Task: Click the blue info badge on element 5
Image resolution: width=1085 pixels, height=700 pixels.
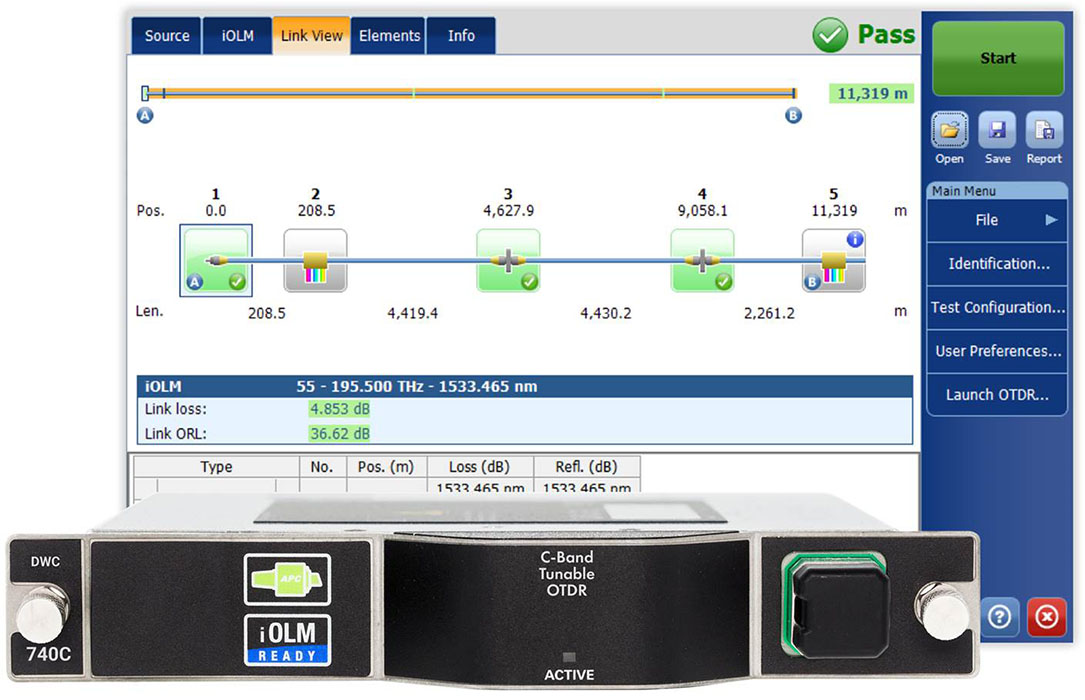Action: 855,239
